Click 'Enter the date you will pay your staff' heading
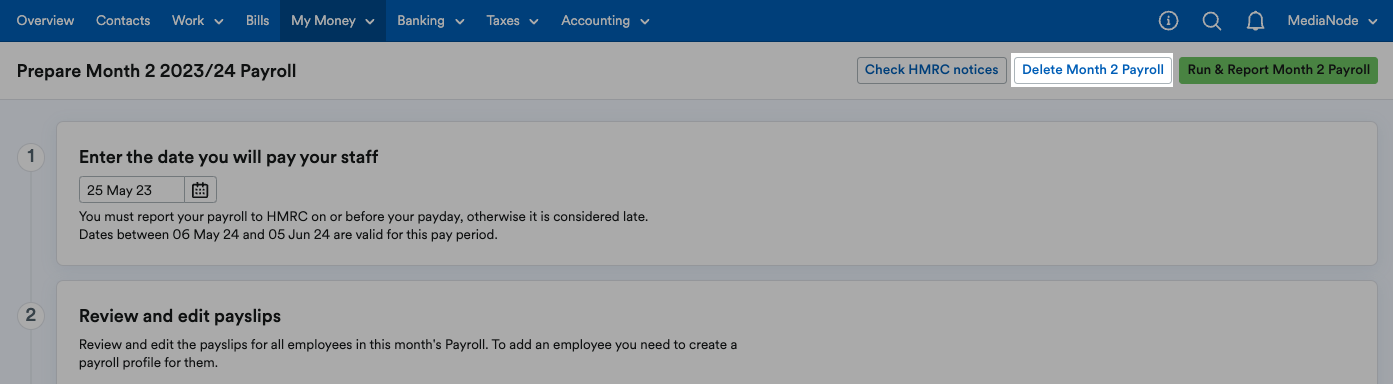This screenshot has width=1393, height=384. pos(229,157)
